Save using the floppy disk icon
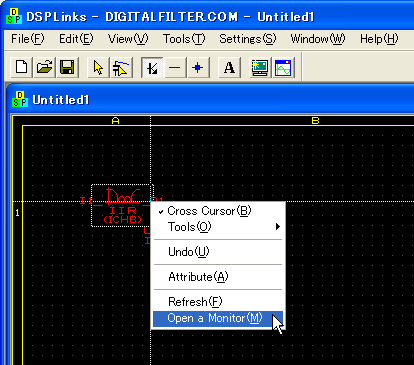 pos(68,67)
